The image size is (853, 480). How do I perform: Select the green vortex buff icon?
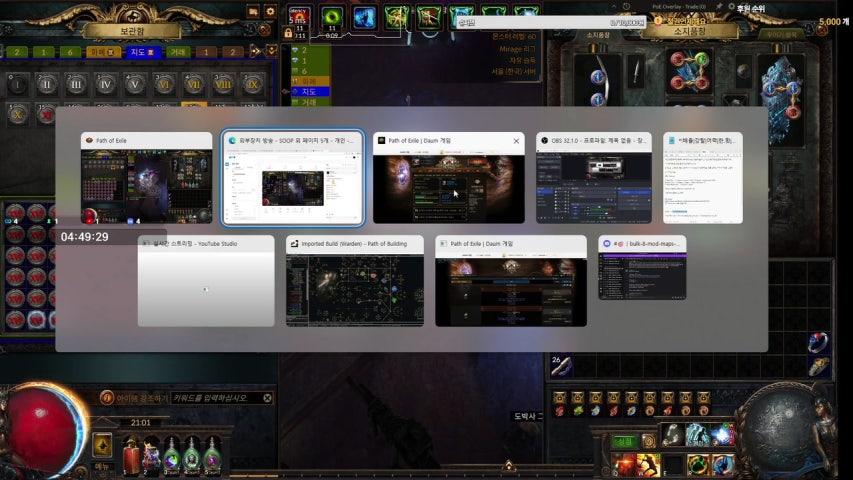(x=332, y=17)
